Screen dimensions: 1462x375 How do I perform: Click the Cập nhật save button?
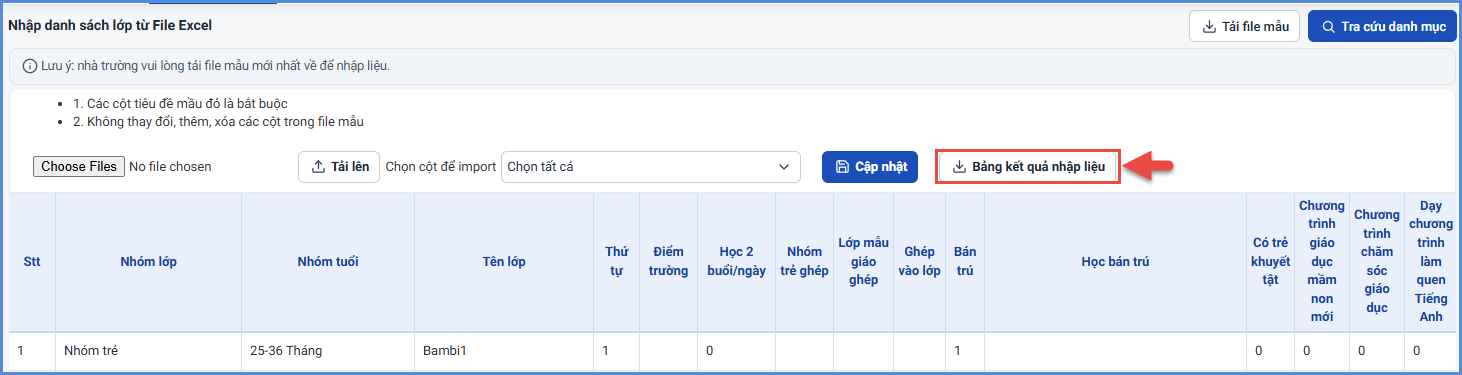pos(870,167)
